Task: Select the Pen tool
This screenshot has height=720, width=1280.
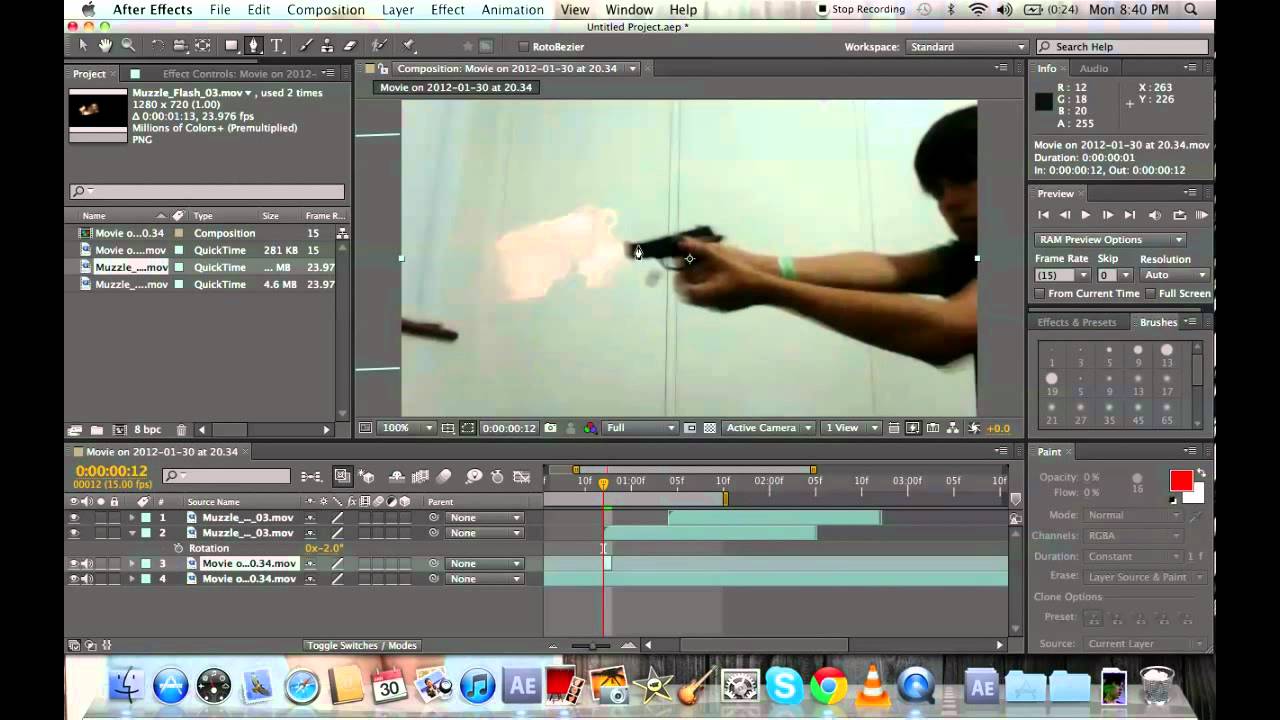Action: pyautogui.click(x=254, y=46)
